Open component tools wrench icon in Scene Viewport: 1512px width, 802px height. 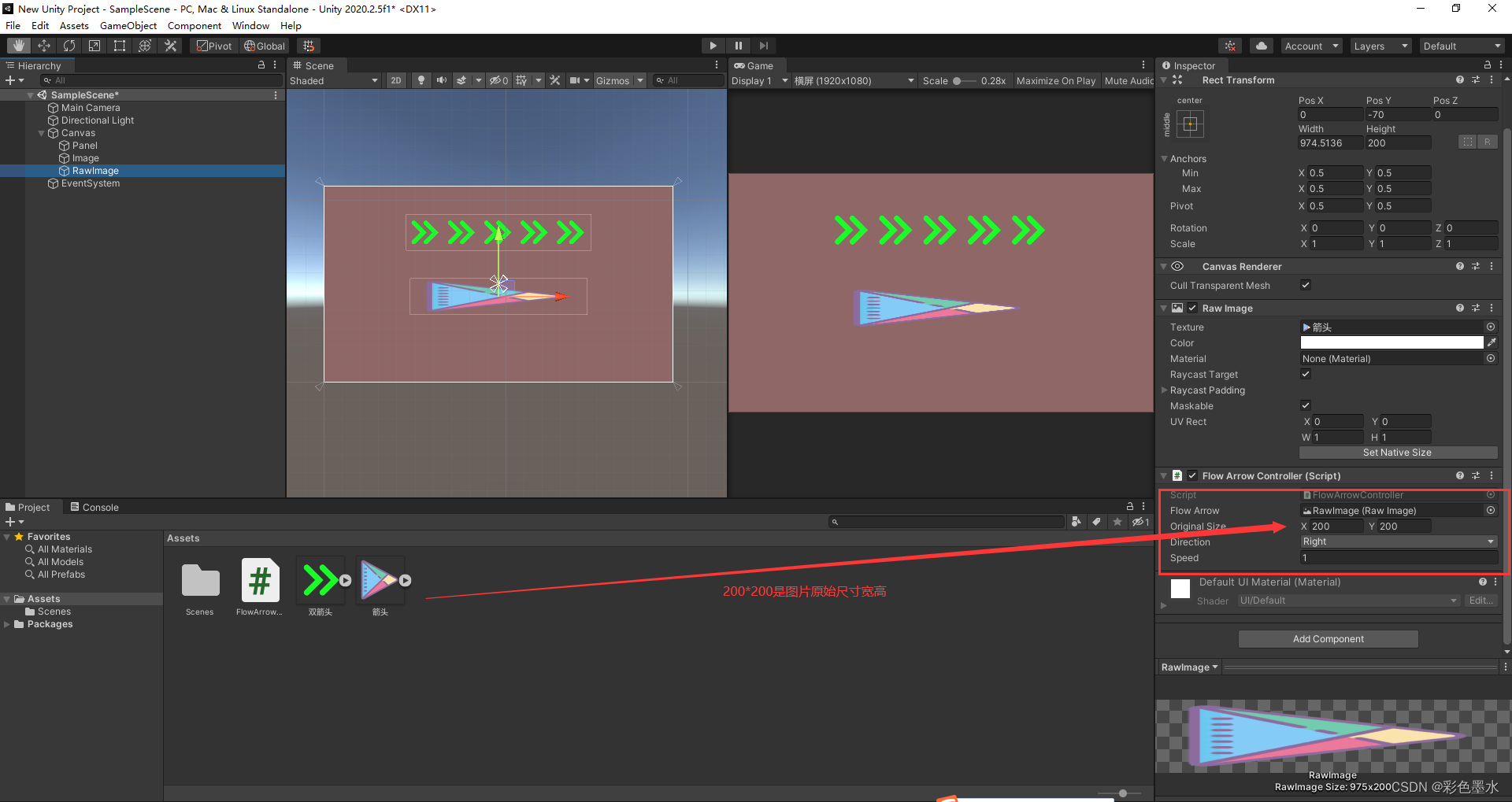[x=555, y=80]
